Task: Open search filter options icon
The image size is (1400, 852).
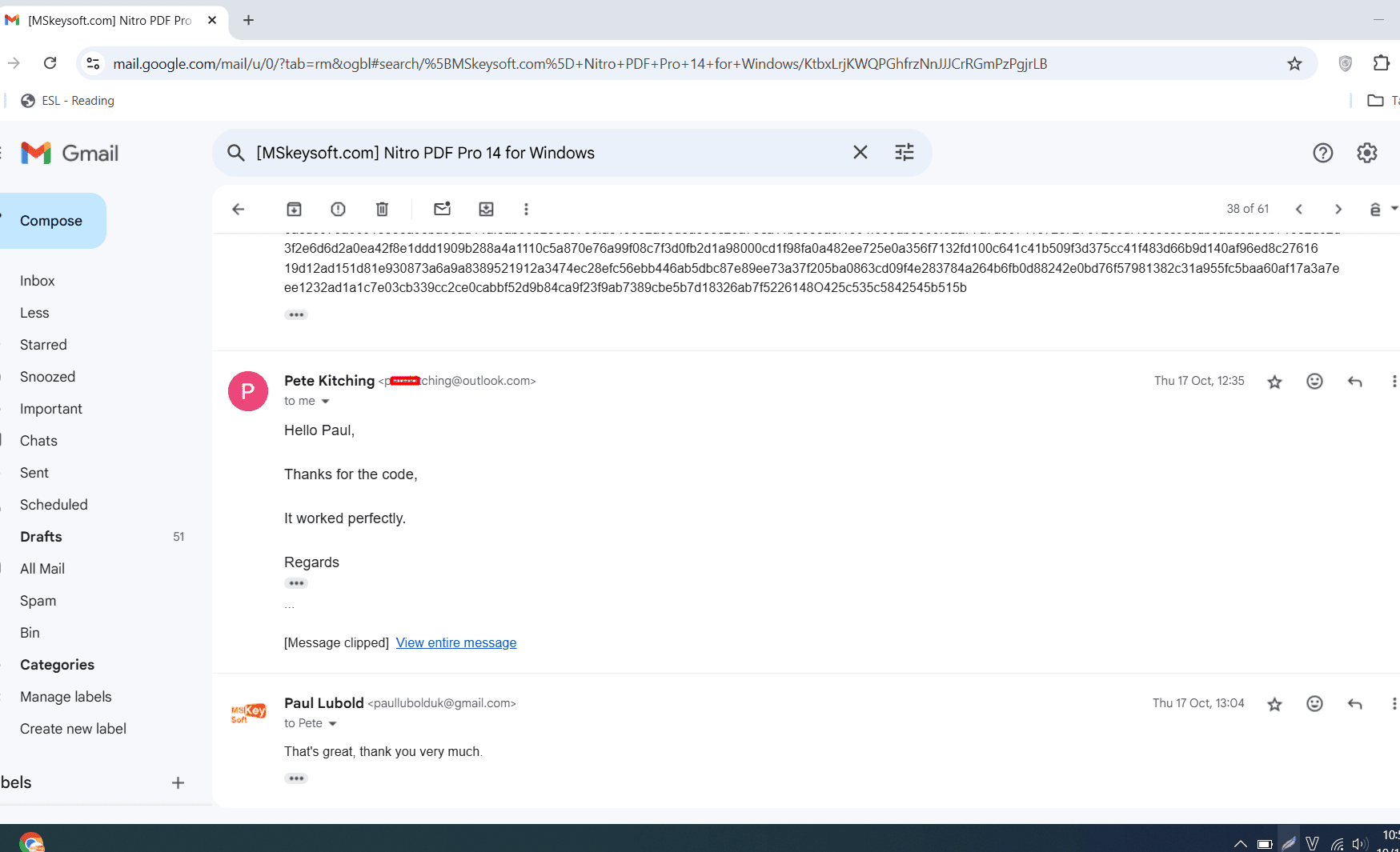Action: coord(904,153)
